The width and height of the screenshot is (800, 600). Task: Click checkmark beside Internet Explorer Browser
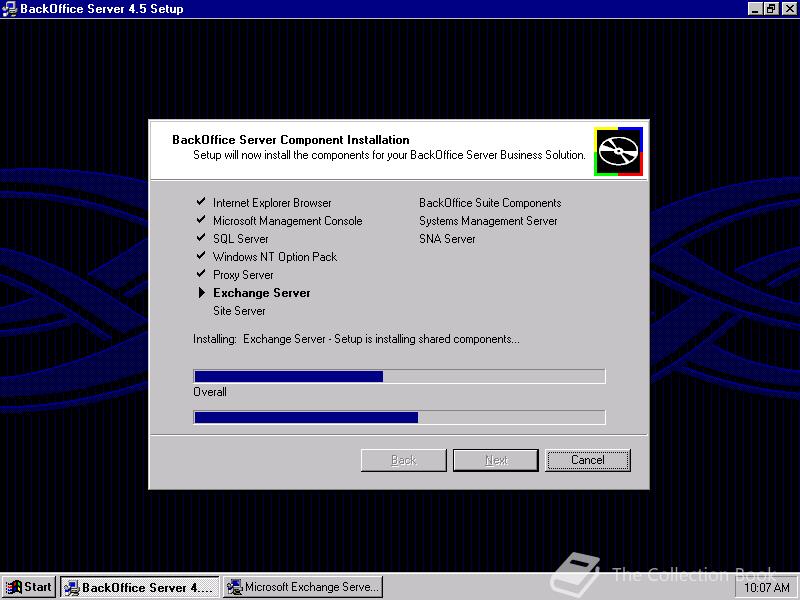coord(201,202)
